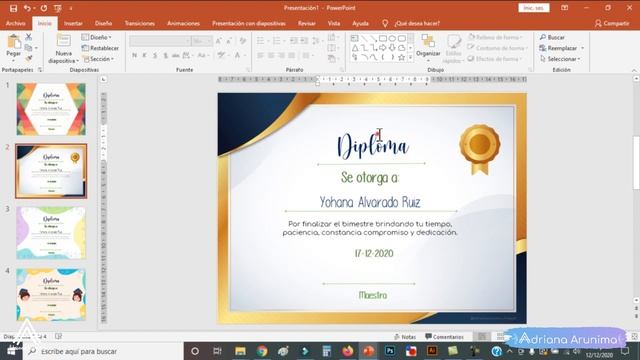Undo the last action in PowerPoint
640x360 pixels.
click(27, 8)
